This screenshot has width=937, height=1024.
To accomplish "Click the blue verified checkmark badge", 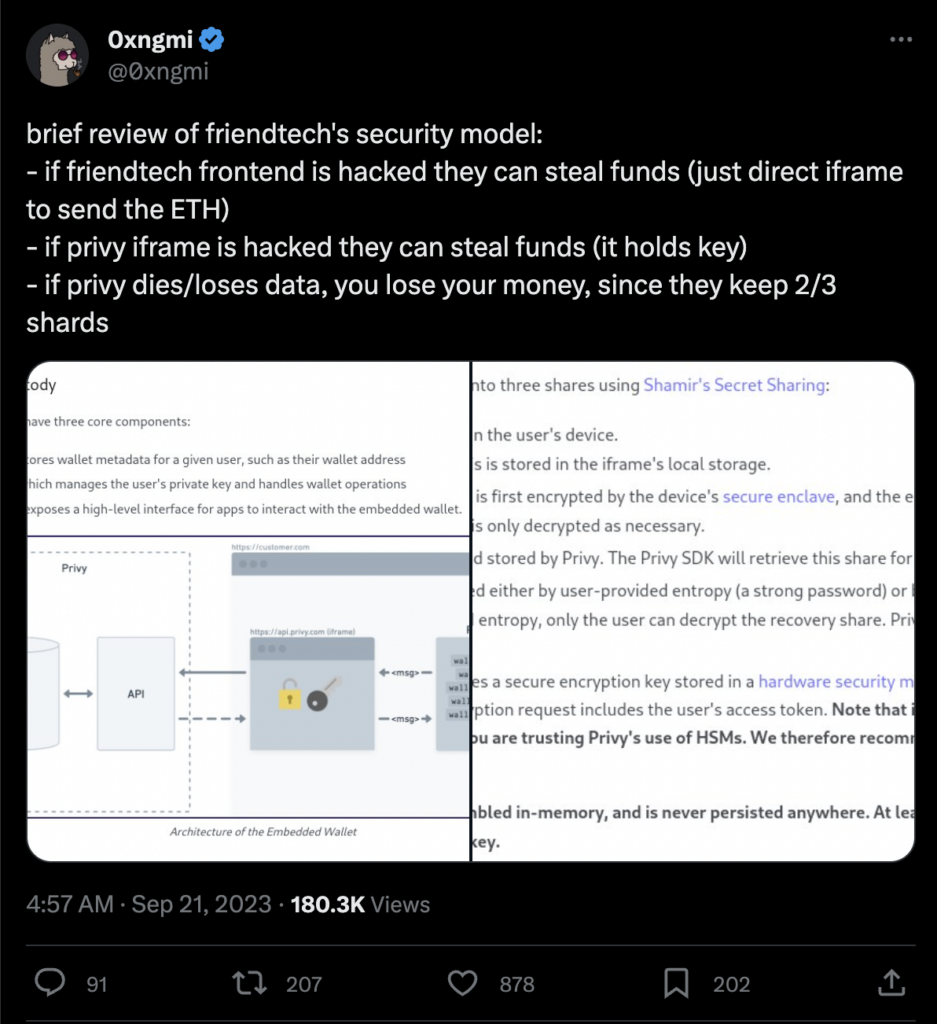I will pos(212,40).
